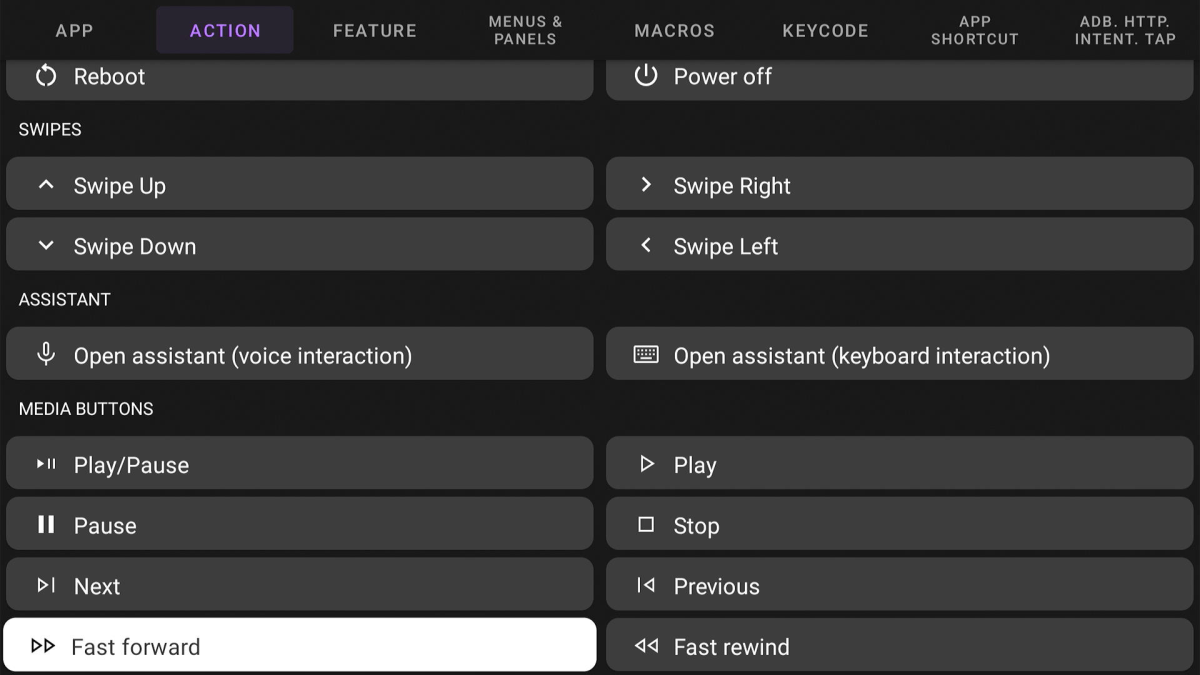This screenshot has width=1200, height=675.
Task: Click the Swipe Left chevron icon
Action: tap(646, 246)
